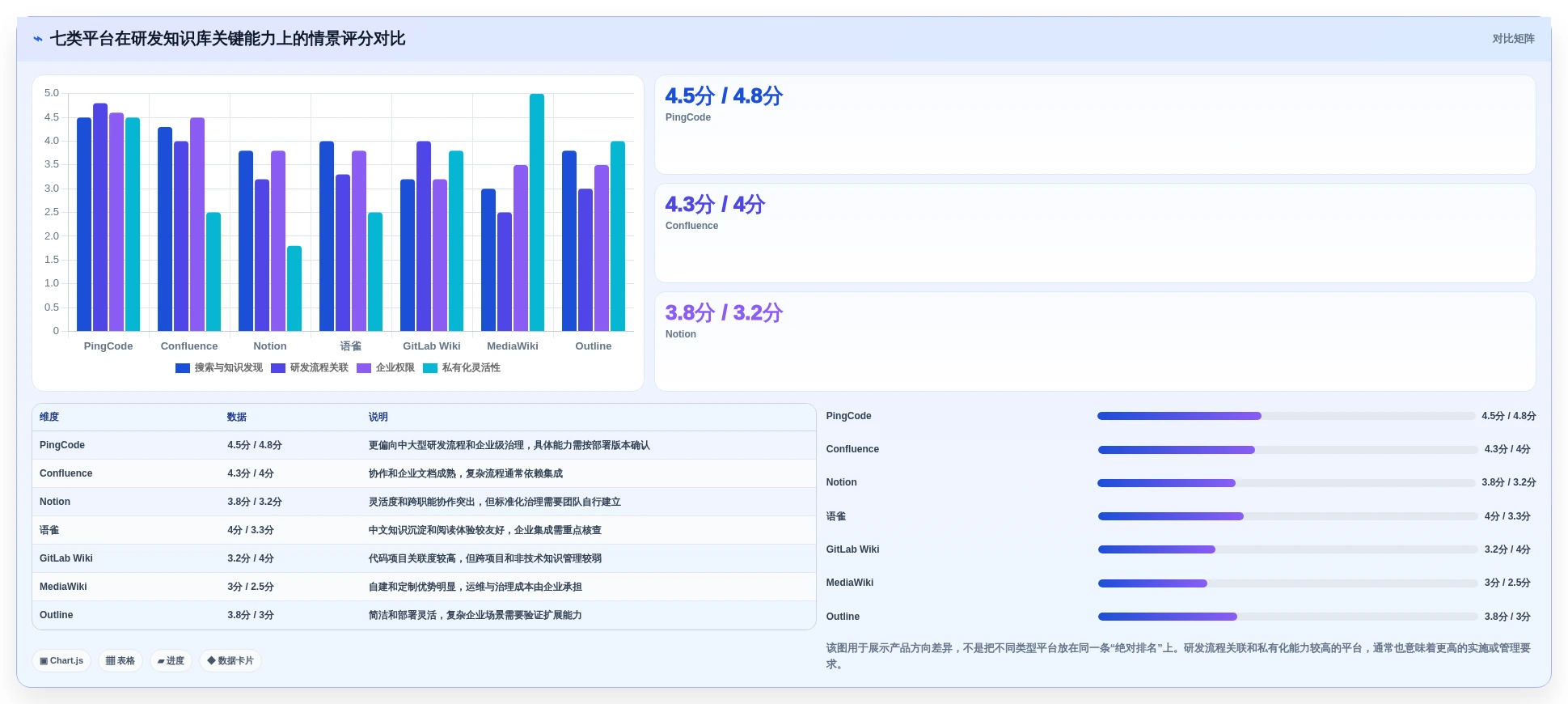Click the Notion progress bar

pos(1286,483)
